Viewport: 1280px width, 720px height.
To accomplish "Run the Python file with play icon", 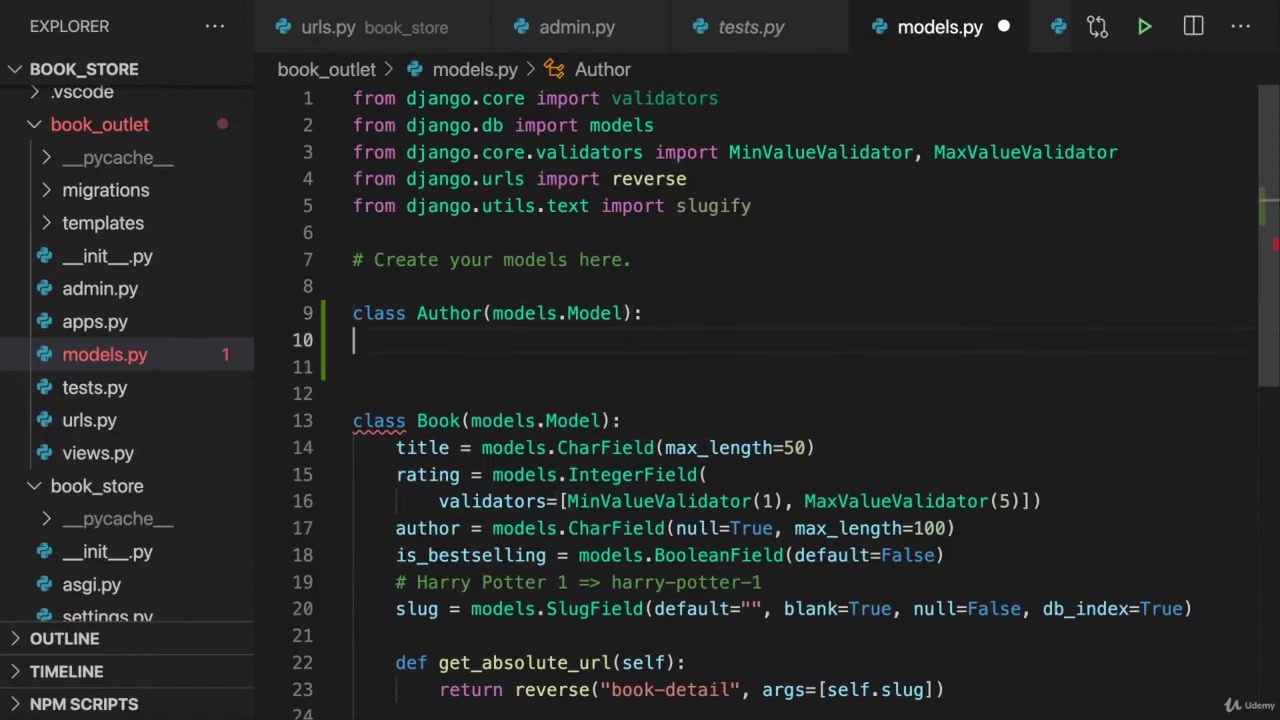I will point(1144,27).
